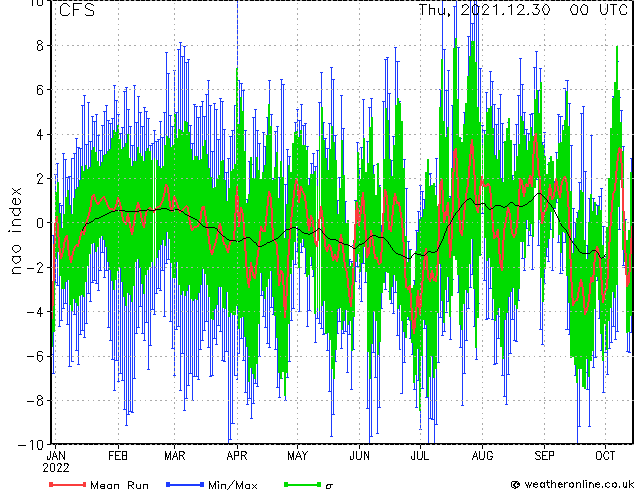Click the y-axis value 2
This screenshot has width=634, height=490.
(x=40, y=179)
